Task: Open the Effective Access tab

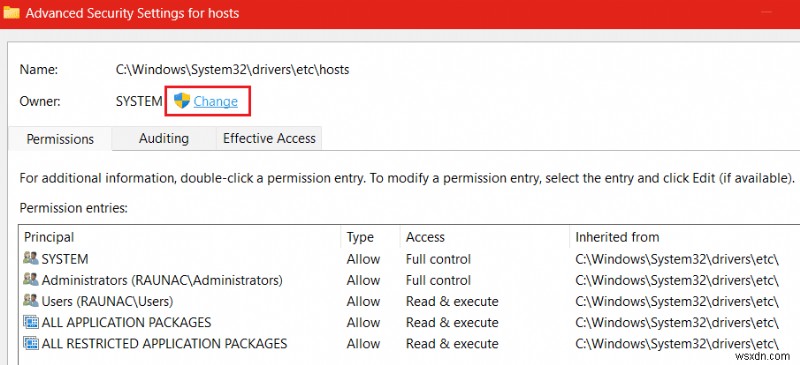Action: (269, 138)
